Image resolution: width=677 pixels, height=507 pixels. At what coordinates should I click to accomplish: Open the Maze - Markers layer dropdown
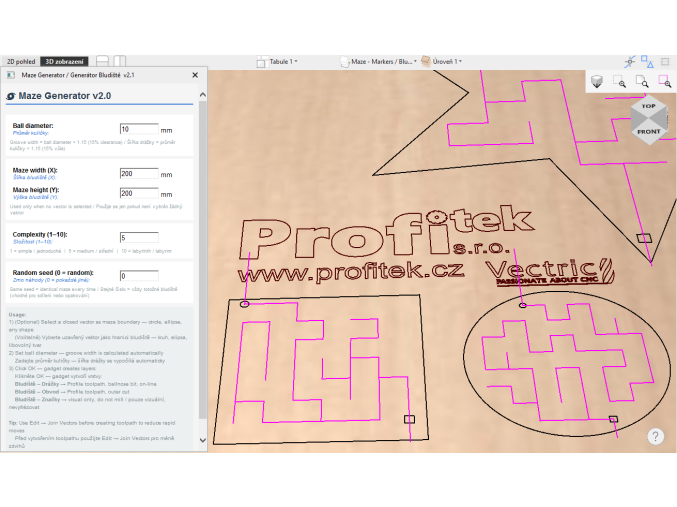(x=384, y=62)
